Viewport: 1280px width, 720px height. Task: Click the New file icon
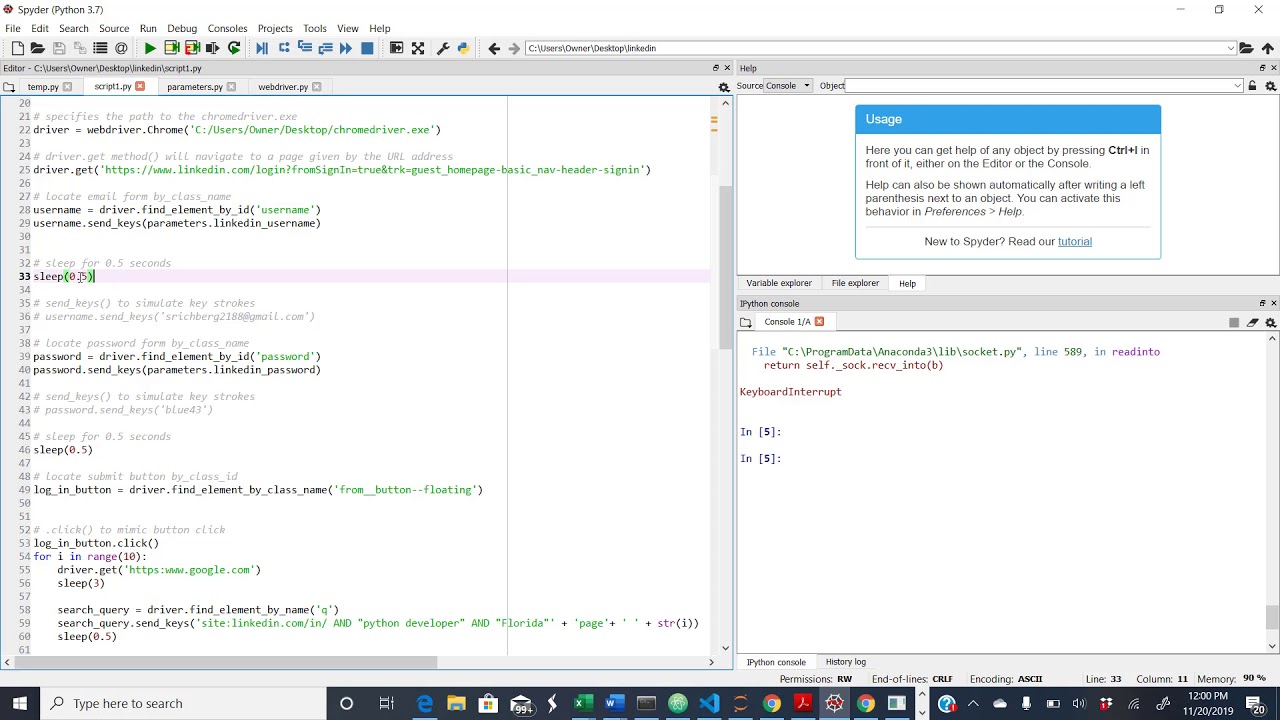click(17, 48)
